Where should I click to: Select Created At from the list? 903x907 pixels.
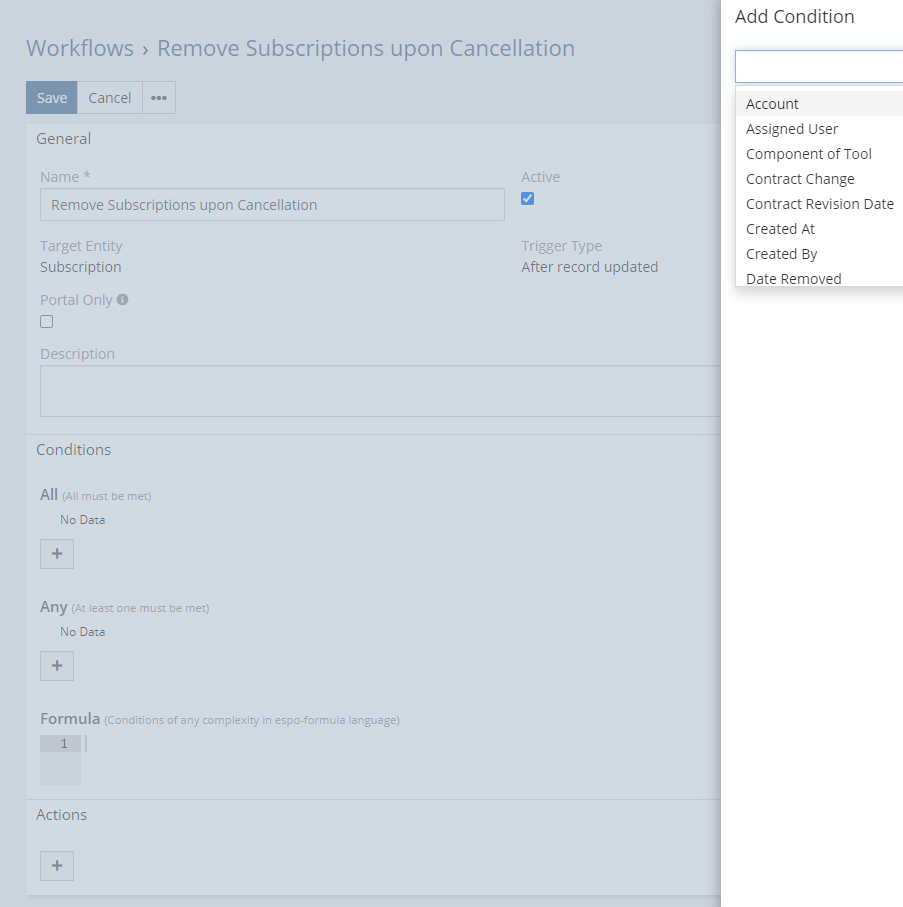[780, 229]
